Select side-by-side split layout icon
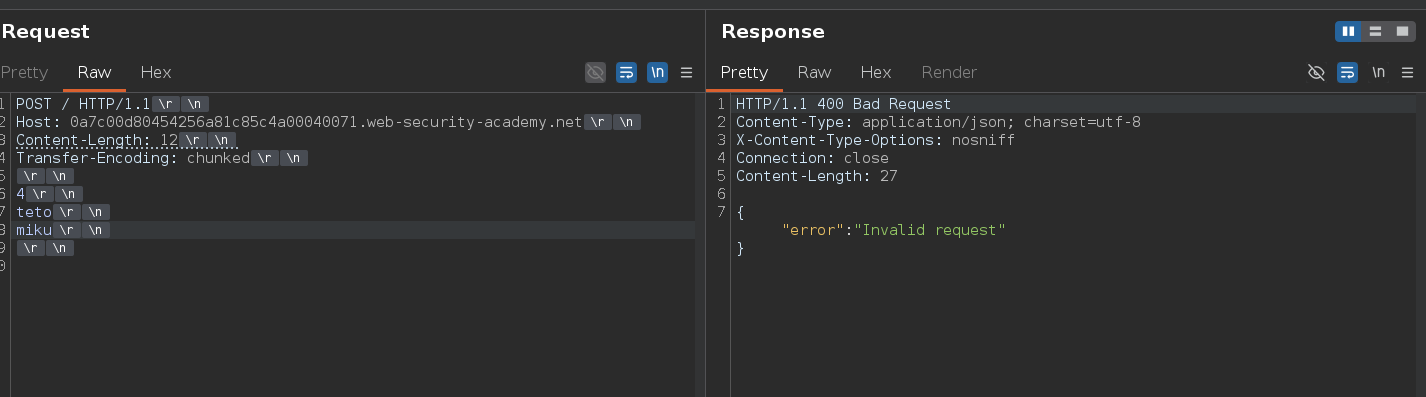1426x397 pixels. (x=1348, y=32)
